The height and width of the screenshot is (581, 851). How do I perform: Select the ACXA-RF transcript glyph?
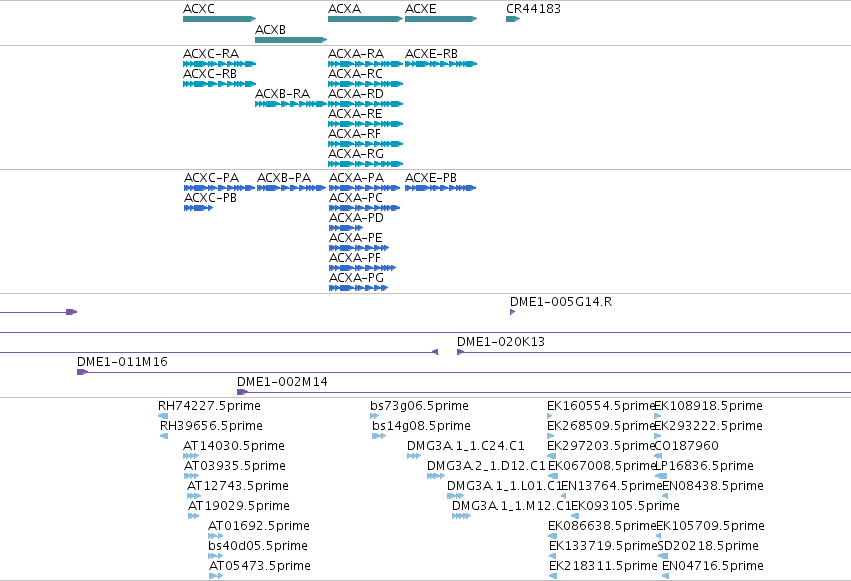[x=365, y=144]
